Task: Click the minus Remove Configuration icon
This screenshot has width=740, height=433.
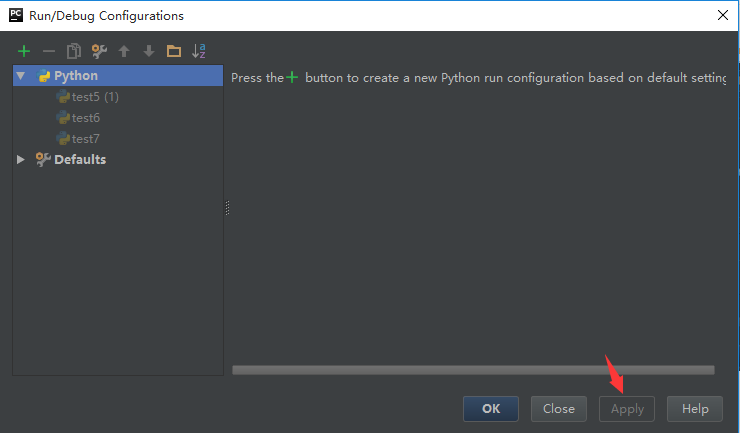Action: point(49,51)
